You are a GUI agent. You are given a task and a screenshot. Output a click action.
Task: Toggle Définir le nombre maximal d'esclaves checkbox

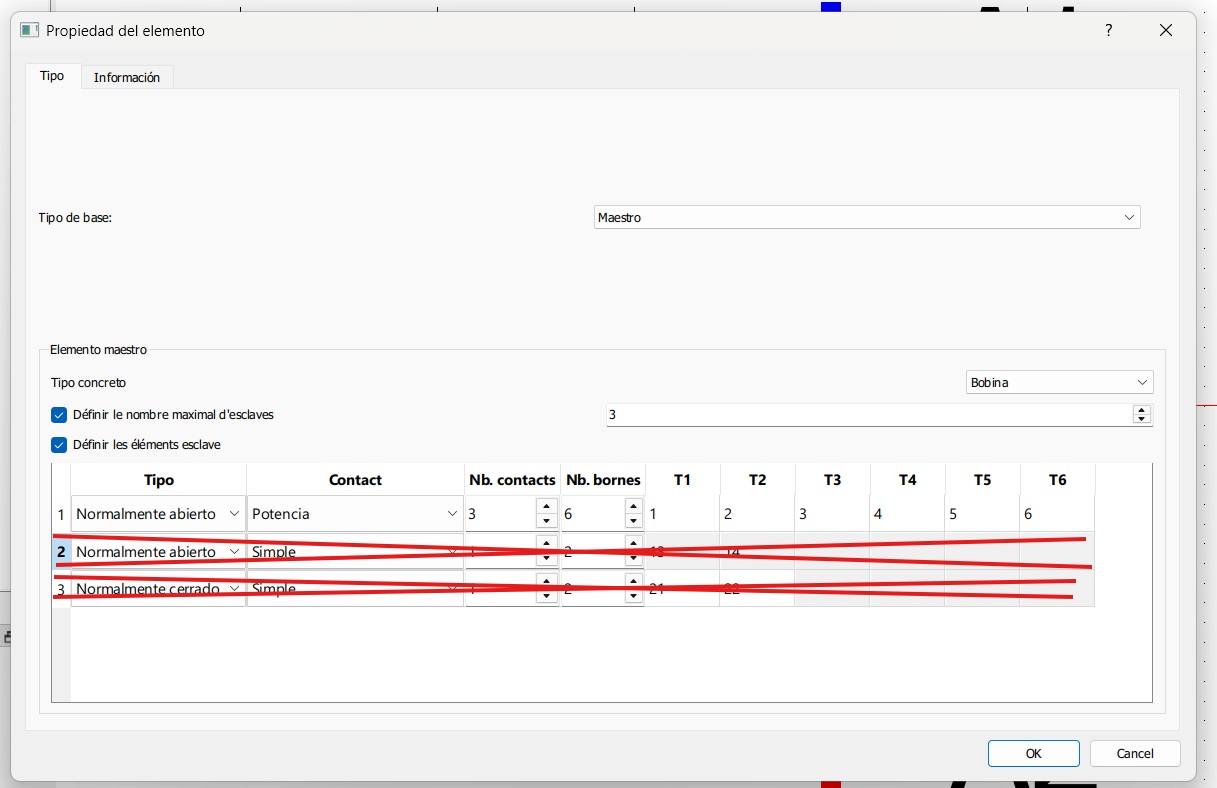coord(59,414)
